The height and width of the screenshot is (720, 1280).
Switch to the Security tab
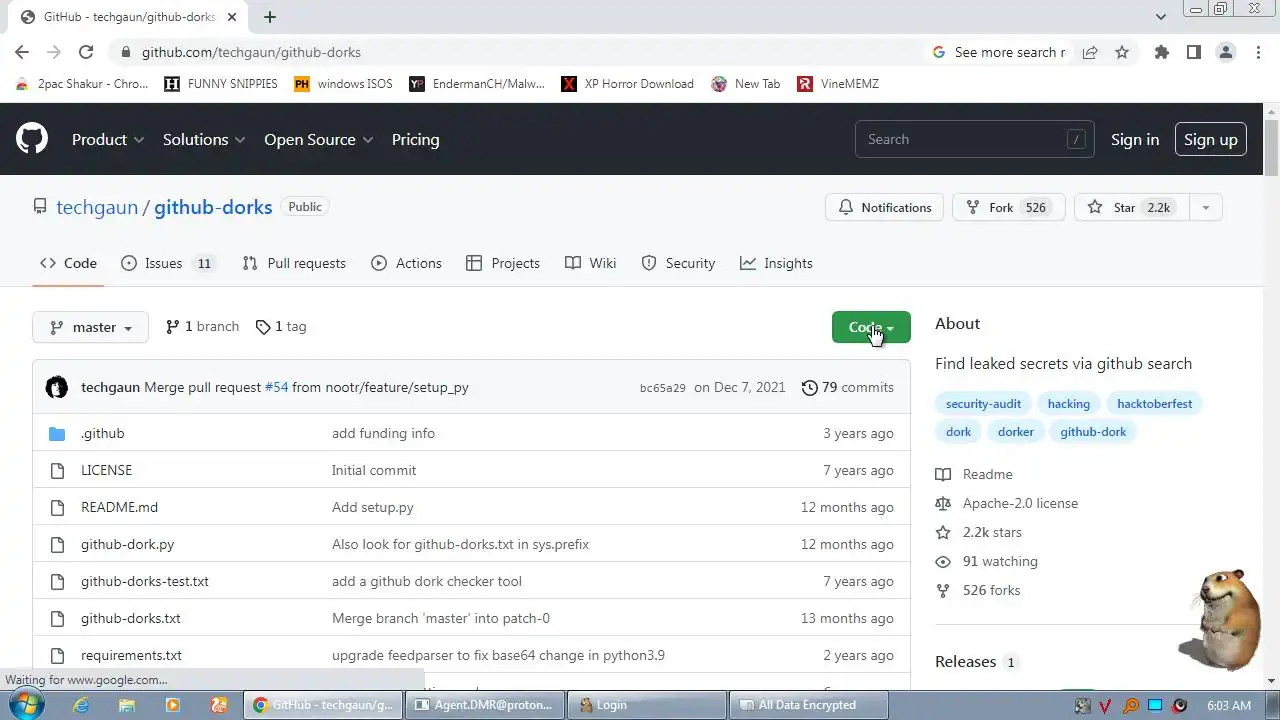pos(678,263)
